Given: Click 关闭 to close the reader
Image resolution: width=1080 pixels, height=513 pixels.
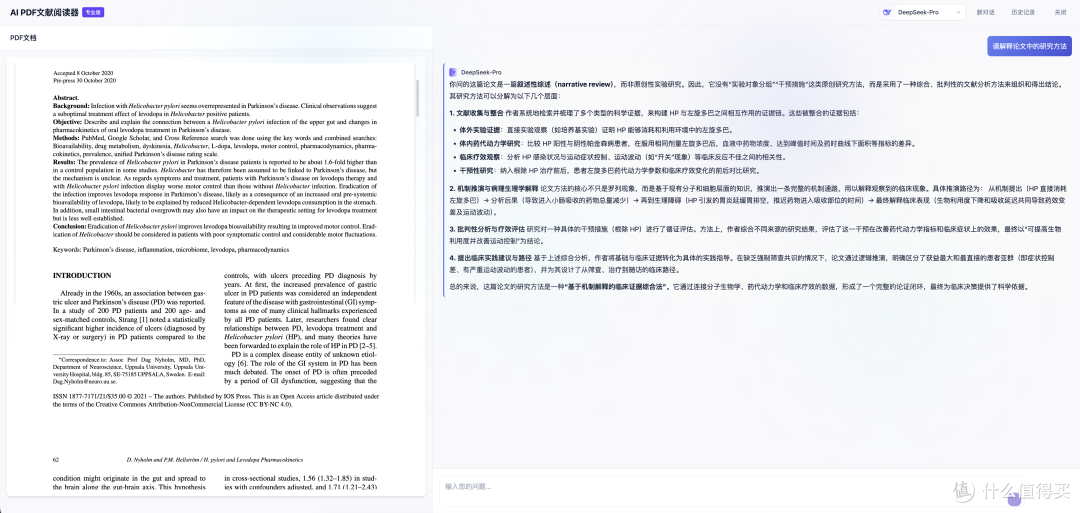Looking at the screenshot, I should (1060, 12).
